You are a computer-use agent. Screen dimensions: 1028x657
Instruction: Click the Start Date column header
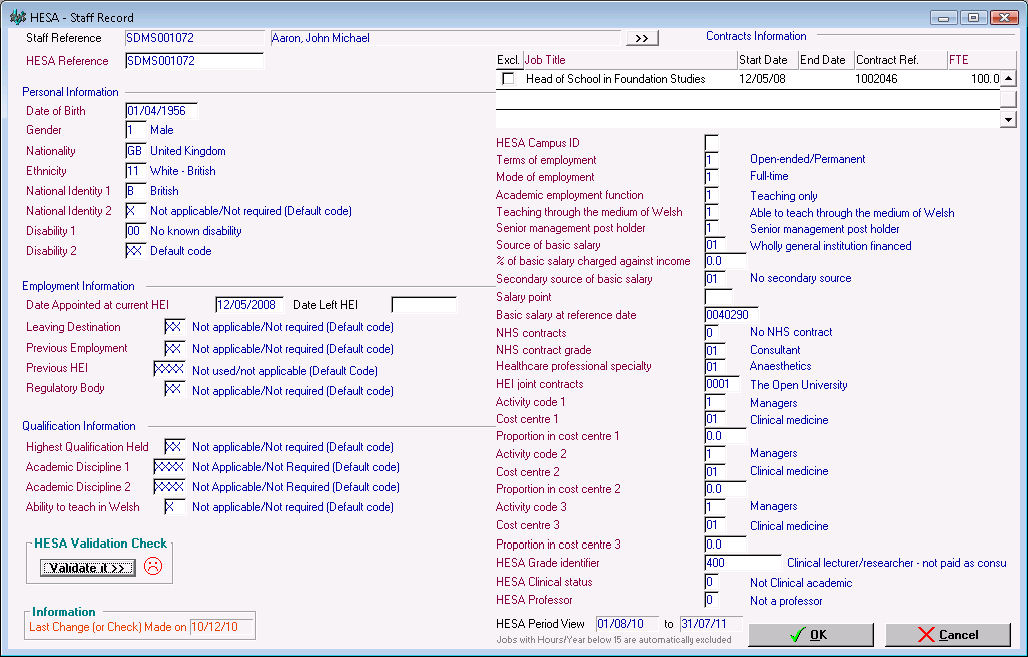[768, 60]
